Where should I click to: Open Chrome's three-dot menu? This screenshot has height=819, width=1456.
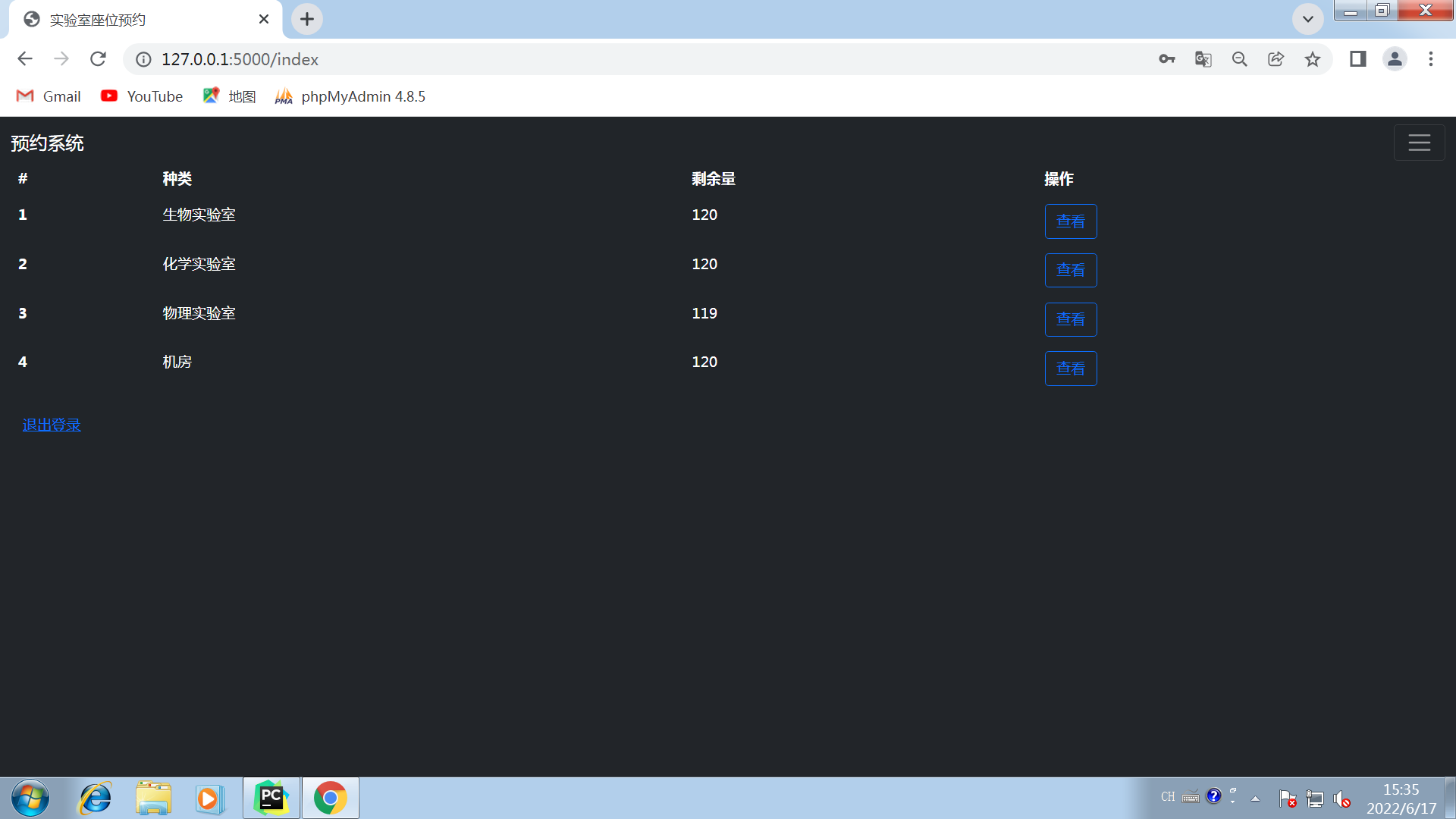click(x=1431, y=59)
